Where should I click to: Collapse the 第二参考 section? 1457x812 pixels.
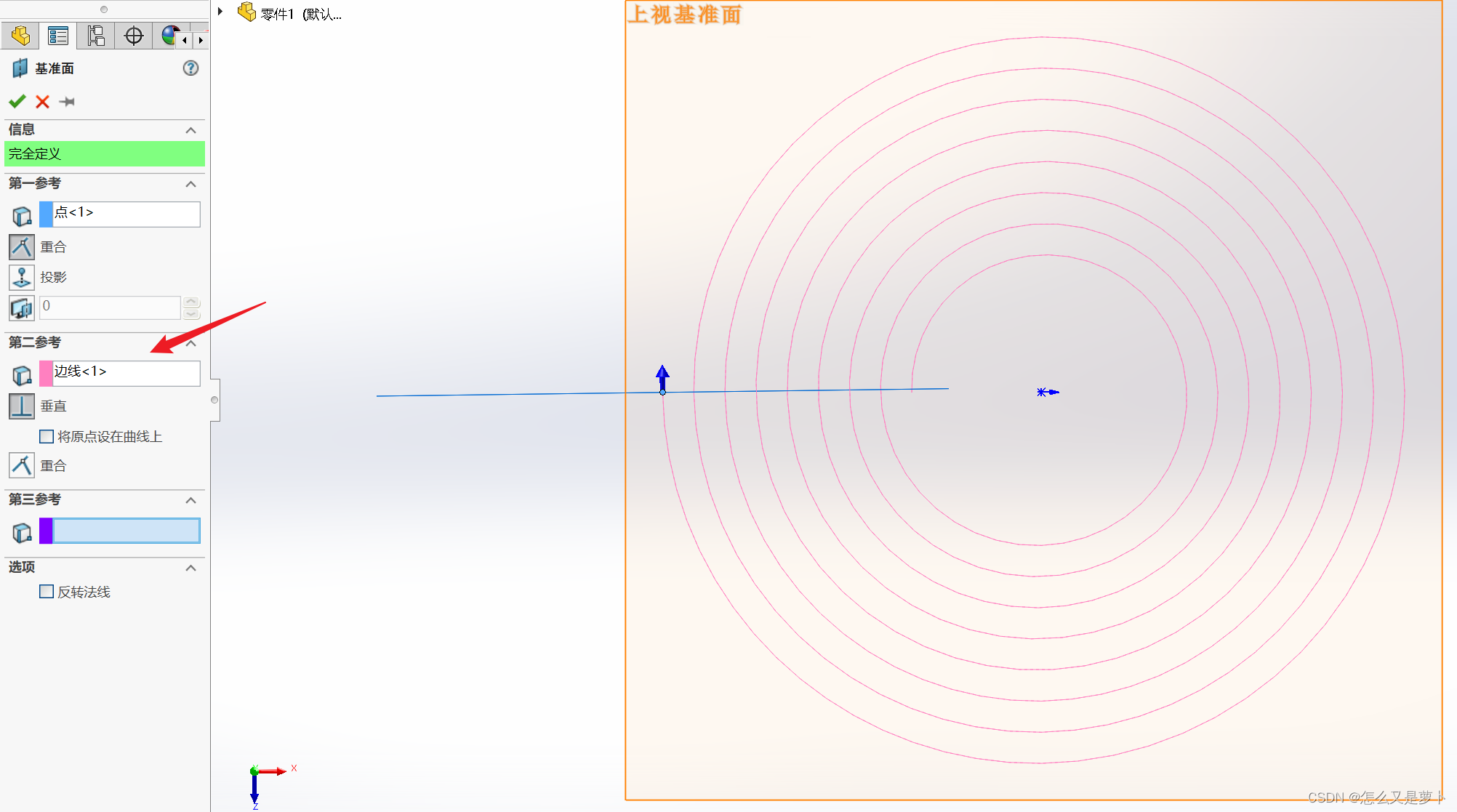[x=190, y=343]
